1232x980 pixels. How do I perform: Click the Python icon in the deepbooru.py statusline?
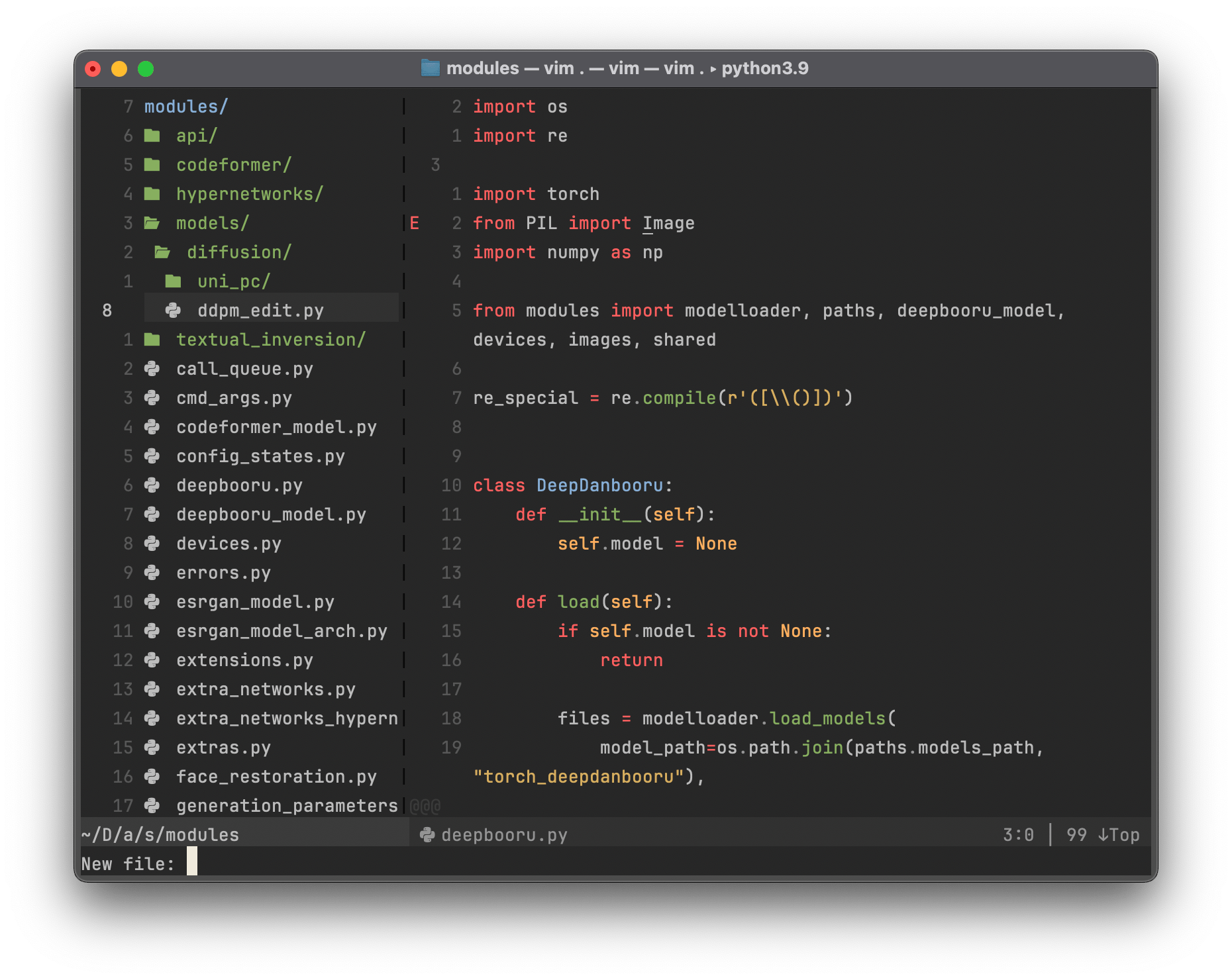tap(428, 835)
